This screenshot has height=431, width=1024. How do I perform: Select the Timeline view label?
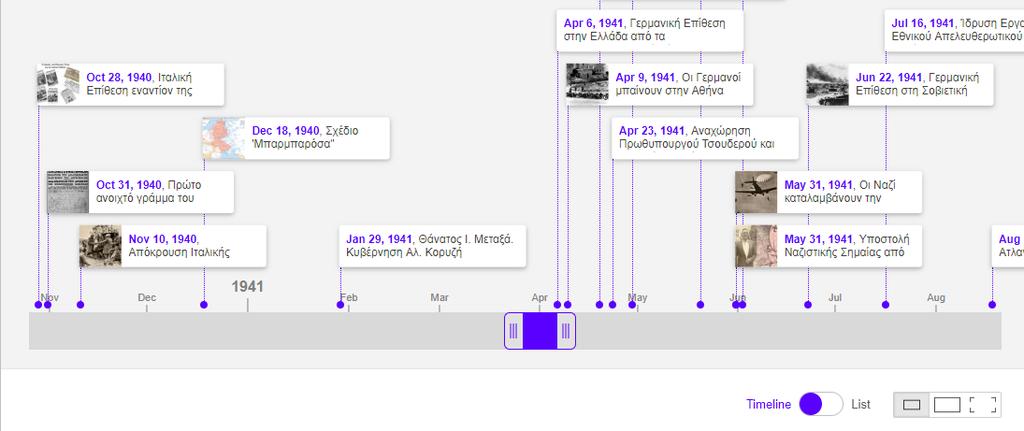768,405
